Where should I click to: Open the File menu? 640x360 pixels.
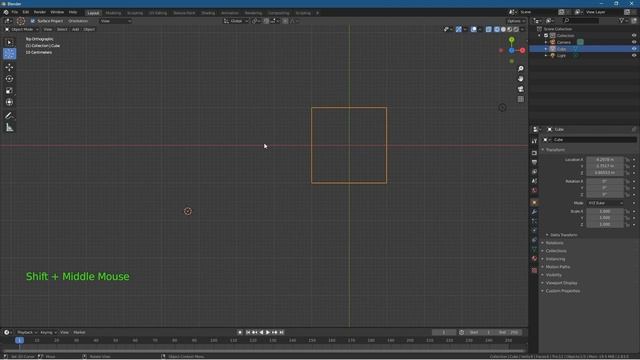tap(15, 12)
